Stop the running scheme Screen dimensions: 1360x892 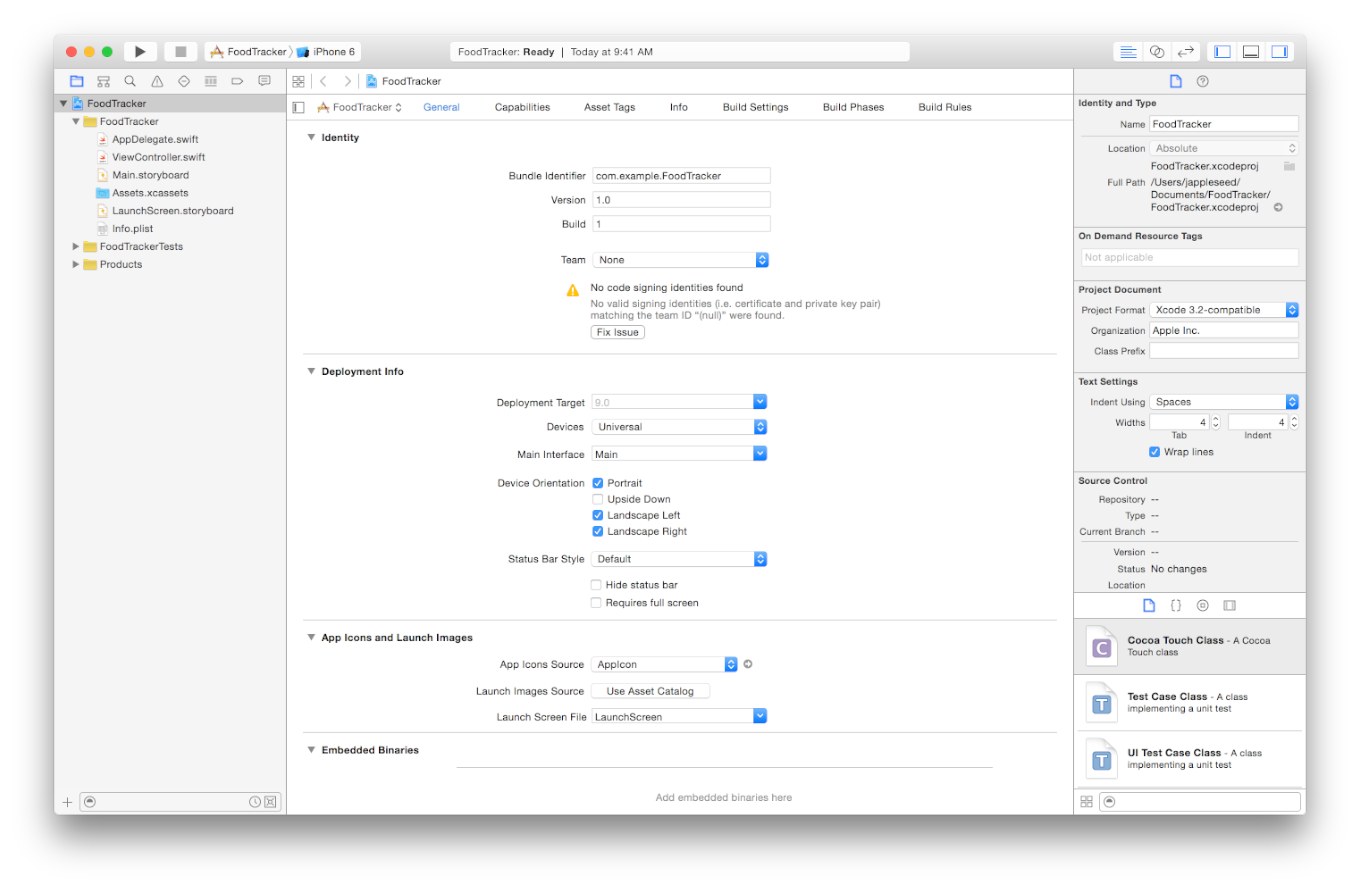(180, 52)
